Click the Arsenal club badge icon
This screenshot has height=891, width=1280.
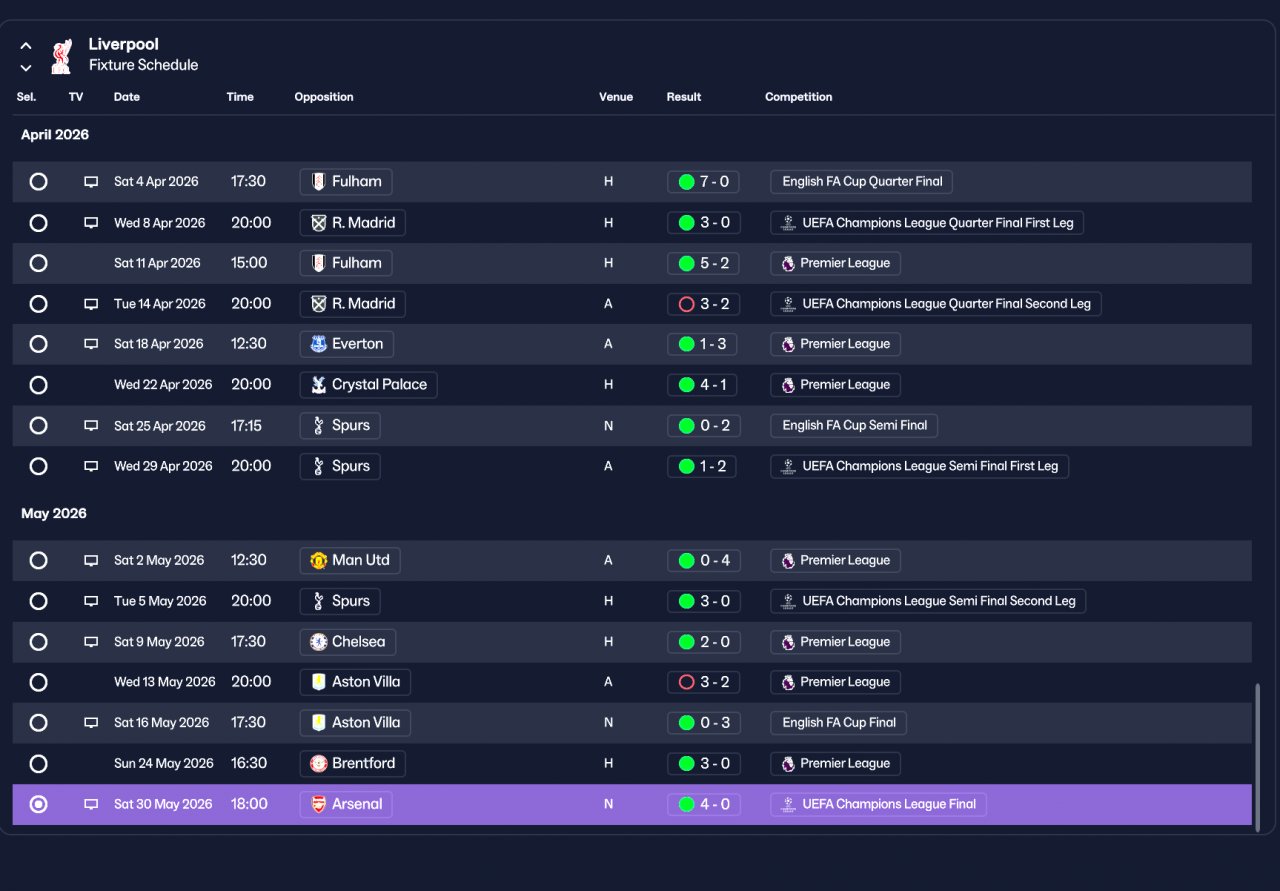pyautogui.click(x=318, y=805)
